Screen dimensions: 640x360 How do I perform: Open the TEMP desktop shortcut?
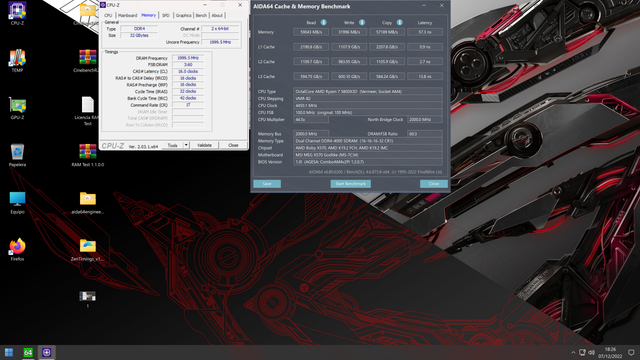[17, 60]
